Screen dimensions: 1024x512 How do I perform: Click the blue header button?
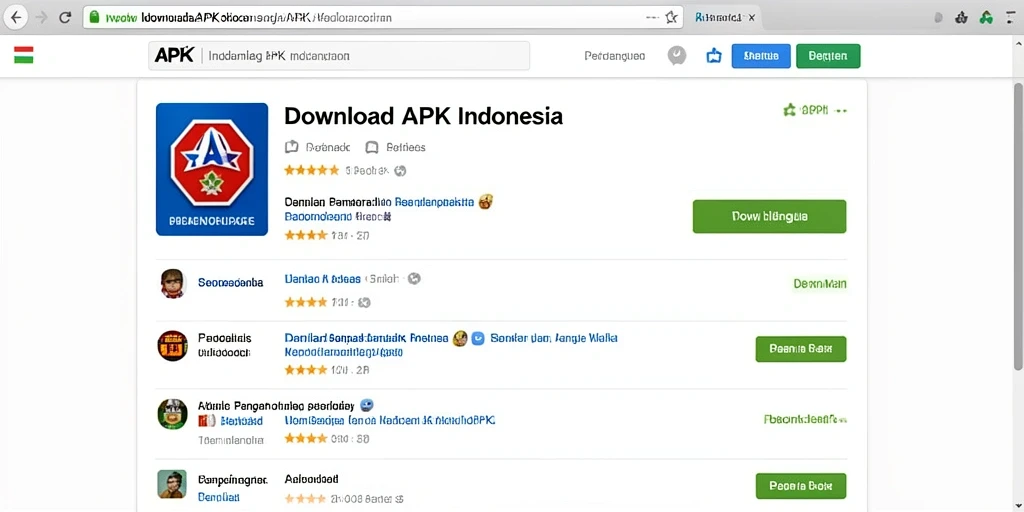[x=761, y=56]
